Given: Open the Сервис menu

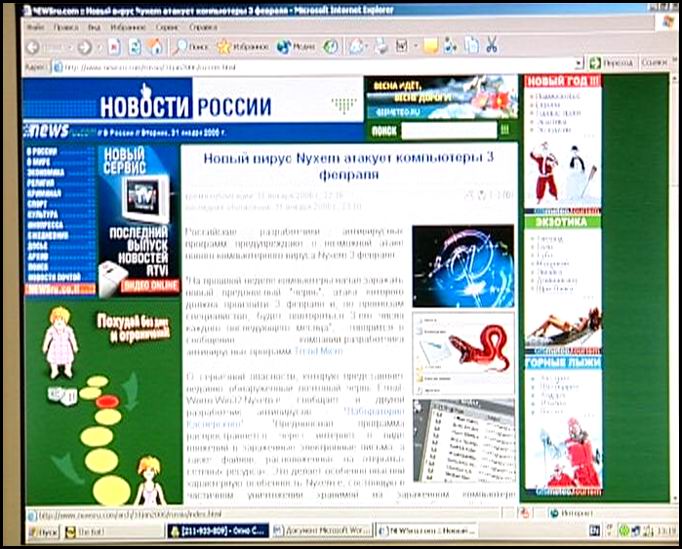Looking at the screenshot, I should pos(167,27).
